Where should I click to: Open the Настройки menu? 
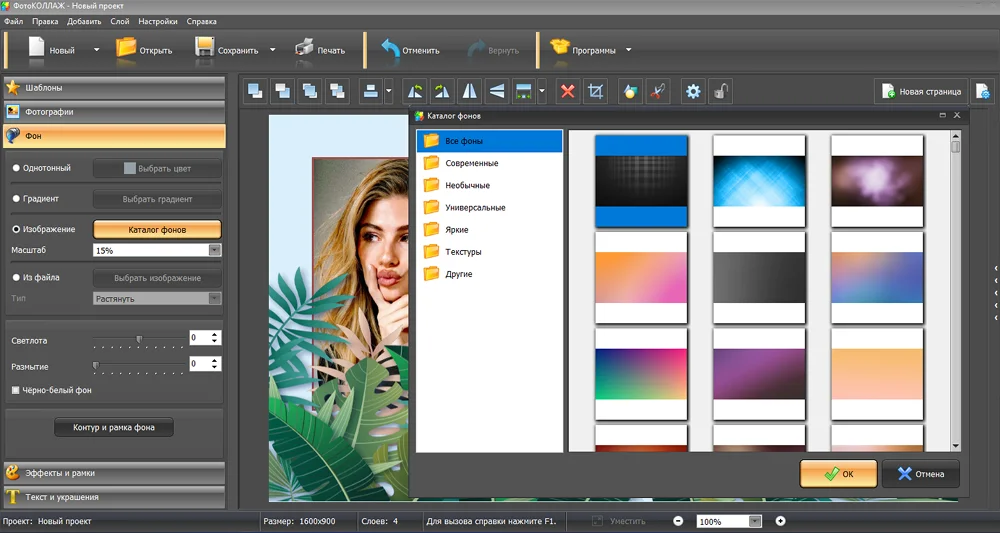(158, 21)
